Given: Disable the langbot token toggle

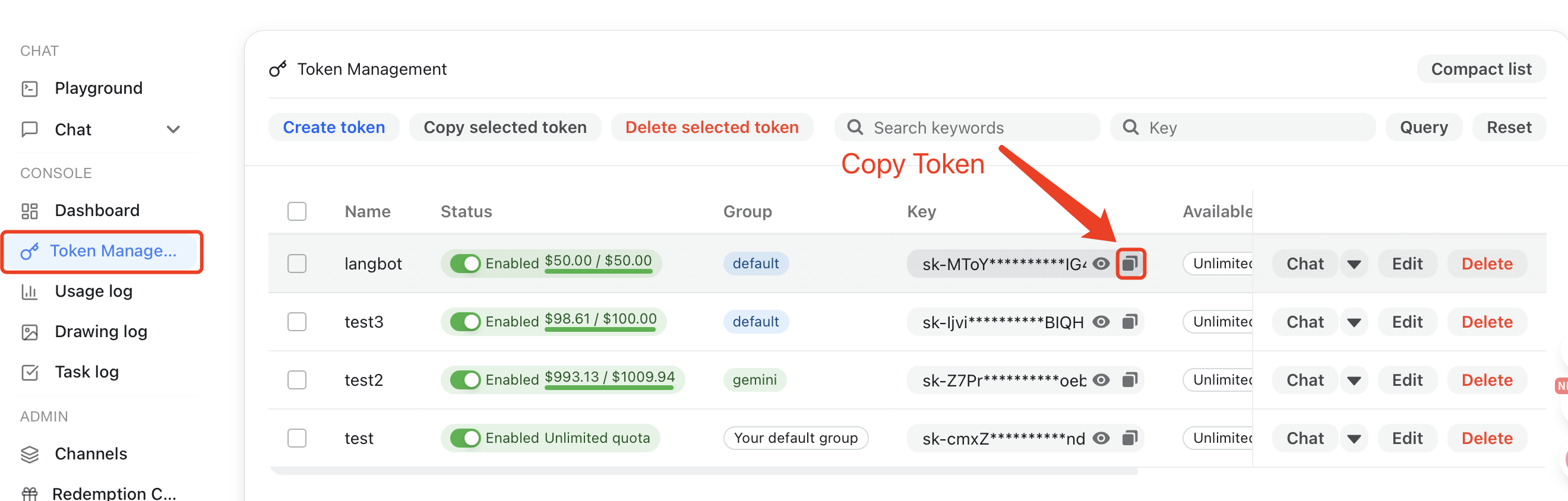Looking at the screenshot, I should tap(466, 264).
